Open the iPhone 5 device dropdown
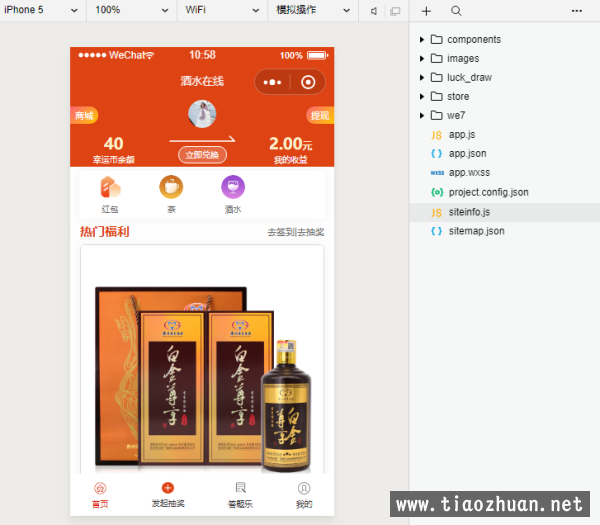This screenshot has height=525, width=600. [x=41, y=10]
